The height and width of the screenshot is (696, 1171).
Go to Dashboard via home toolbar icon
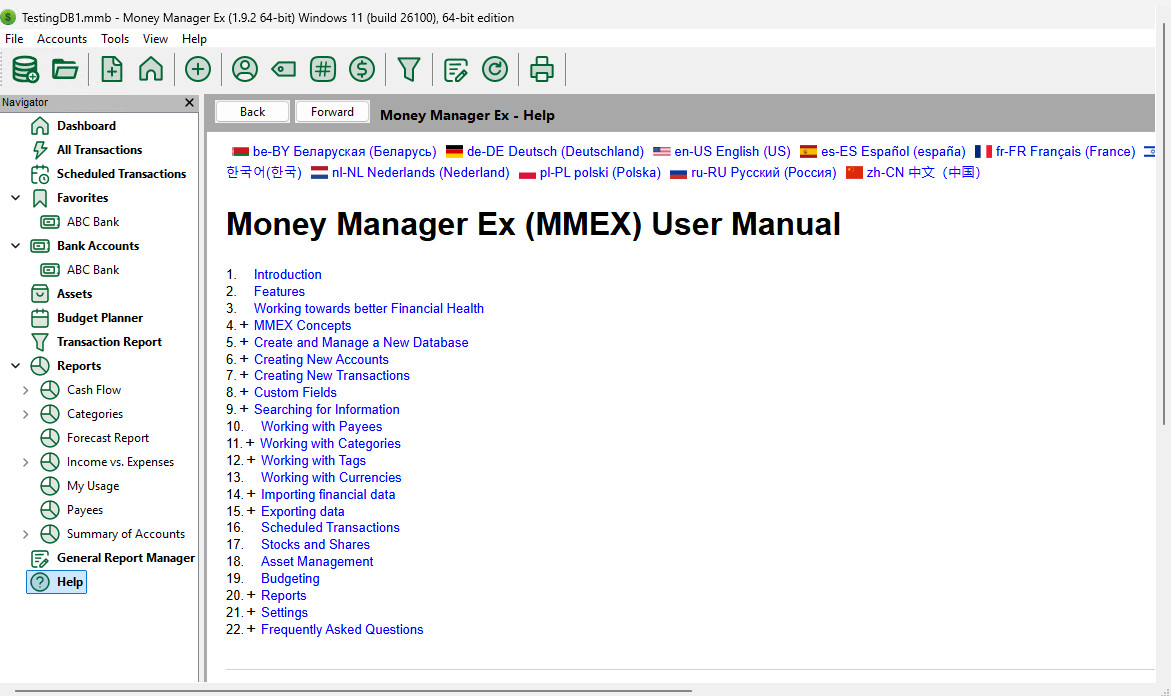click(x=151, y=69)
